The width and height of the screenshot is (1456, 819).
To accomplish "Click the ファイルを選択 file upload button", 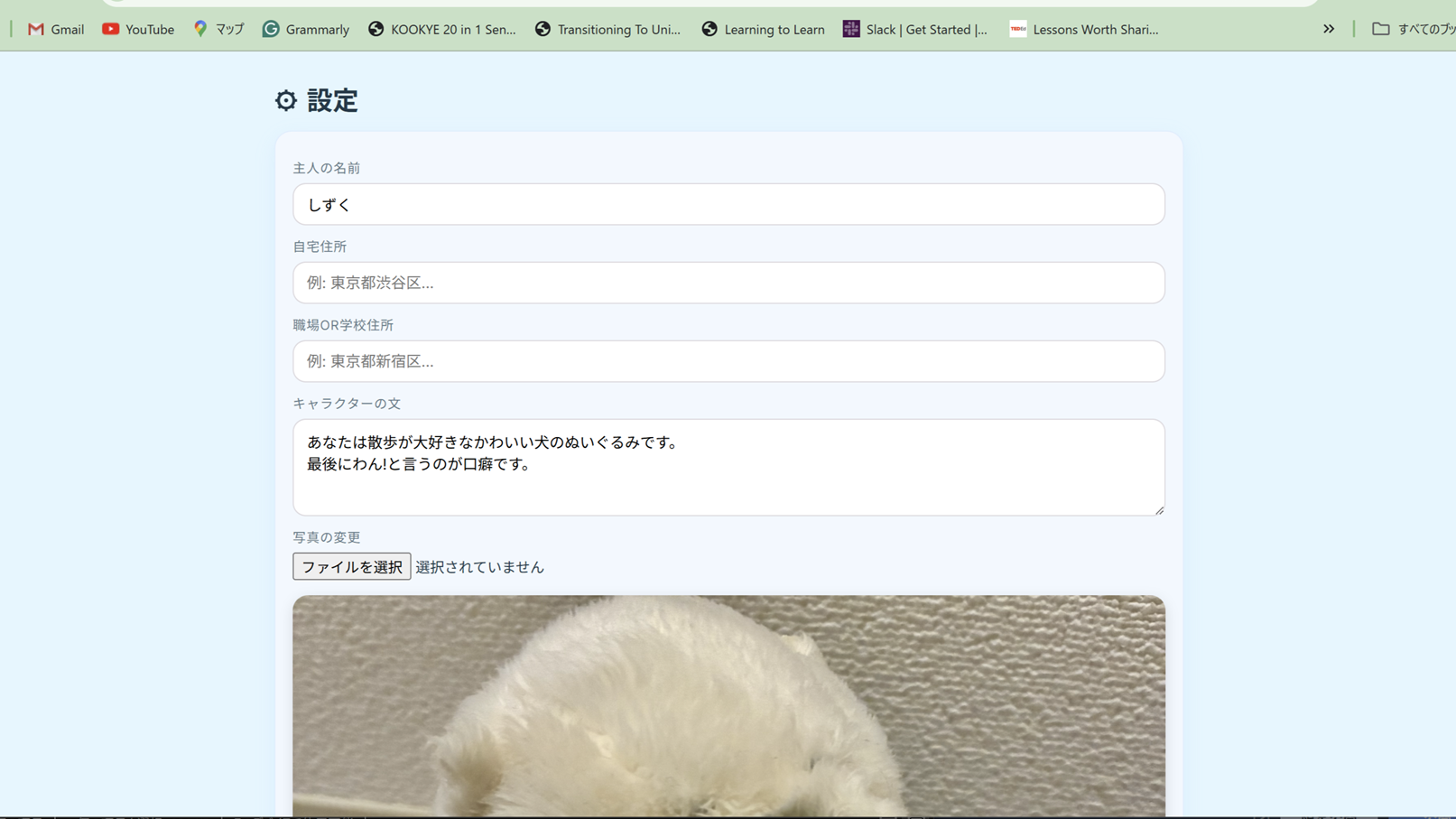I will (x=351, y=566).
